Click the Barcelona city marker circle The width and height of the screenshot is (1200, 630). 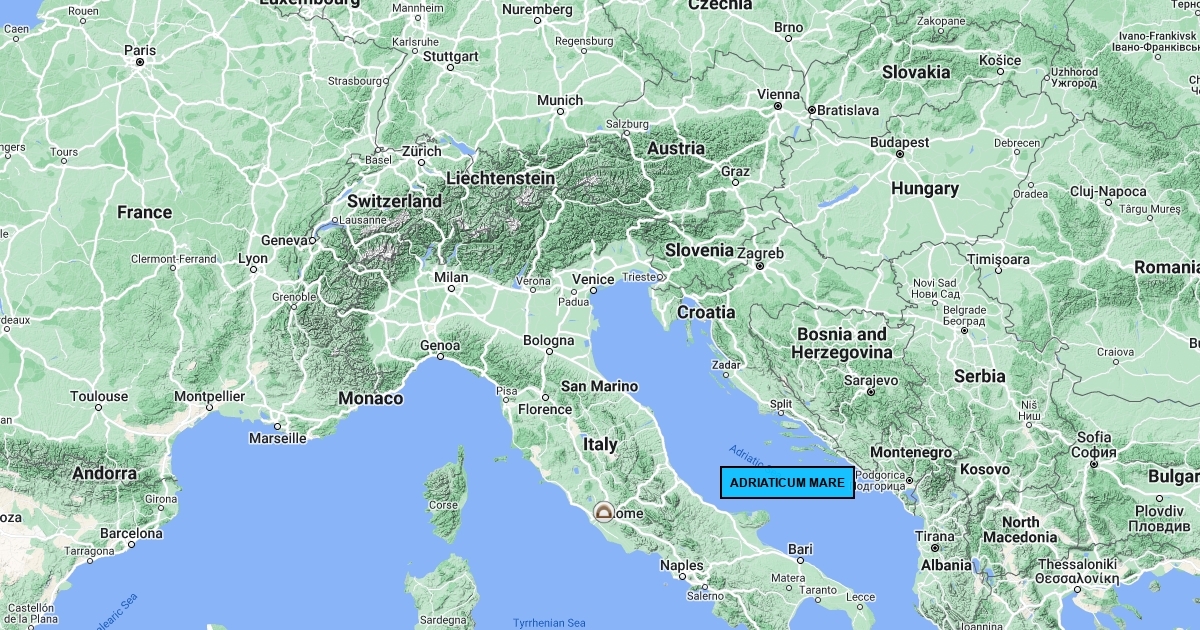tap(131, 546)
